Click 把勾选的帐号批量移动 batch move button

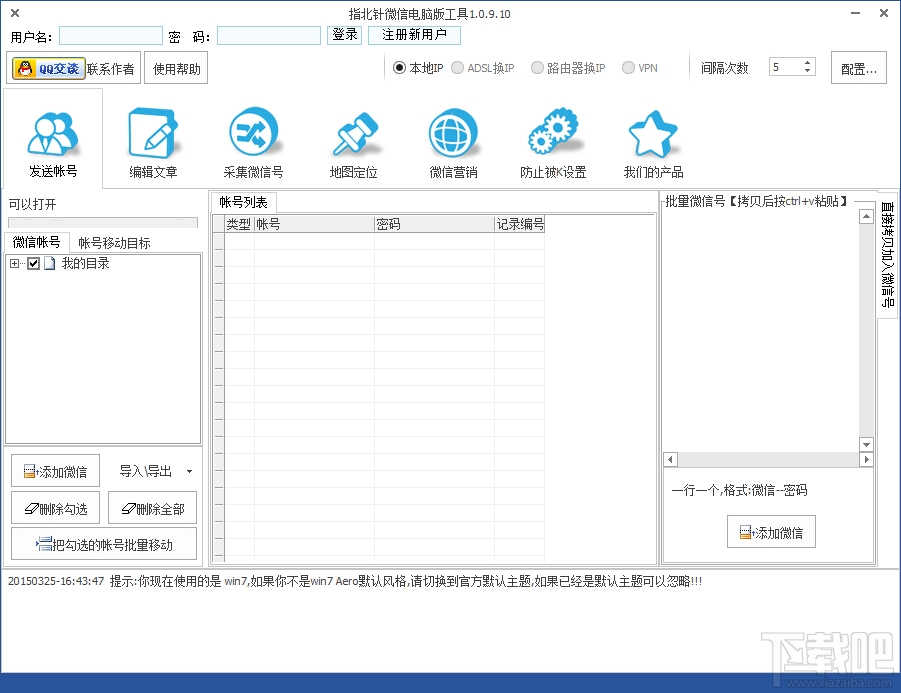[104, 544]
